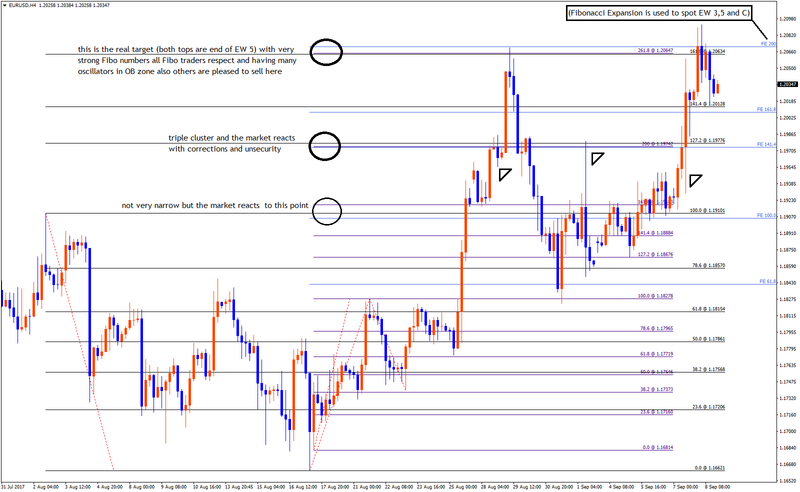Viewport: 800px width, 492px height.
Task: Select the FE 161.8 expansion label
Action: [x=766, y=109]
